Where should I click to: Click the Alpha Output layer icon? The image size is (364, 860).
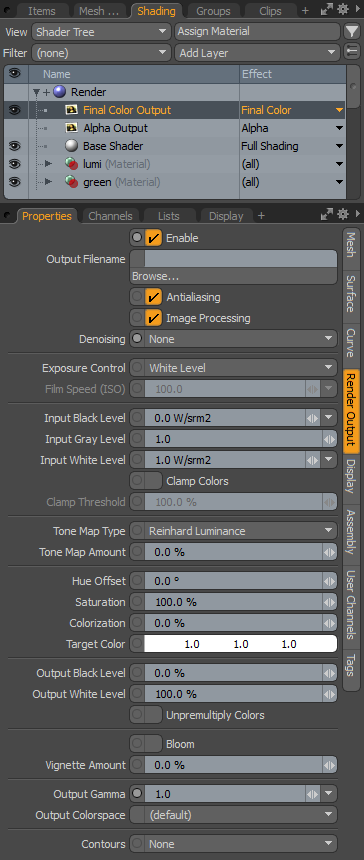pos(71,128)
